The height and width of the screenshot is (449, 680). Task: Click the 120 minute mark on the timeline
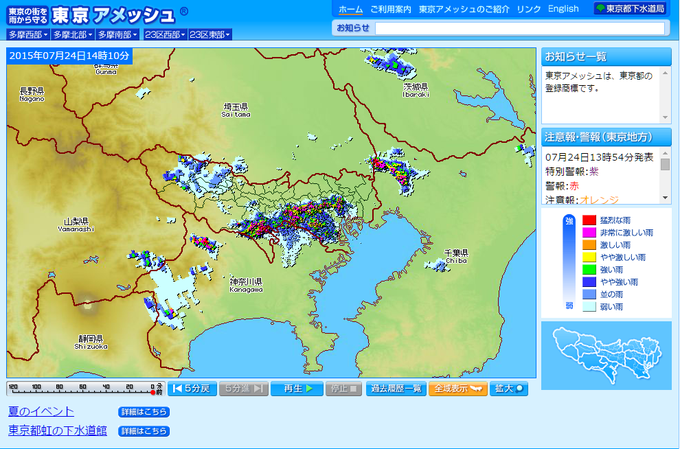click(13, 387)
